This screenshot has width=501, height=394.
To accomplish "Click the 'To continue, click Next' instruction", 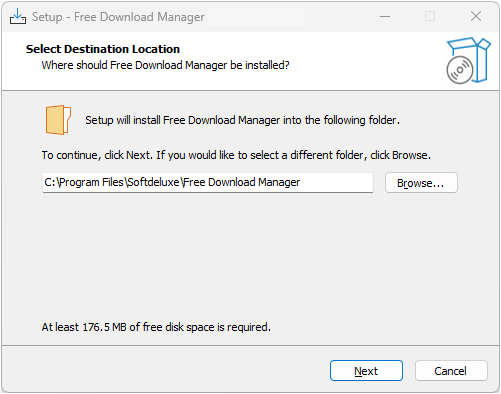I will click(x=236, y=155).
